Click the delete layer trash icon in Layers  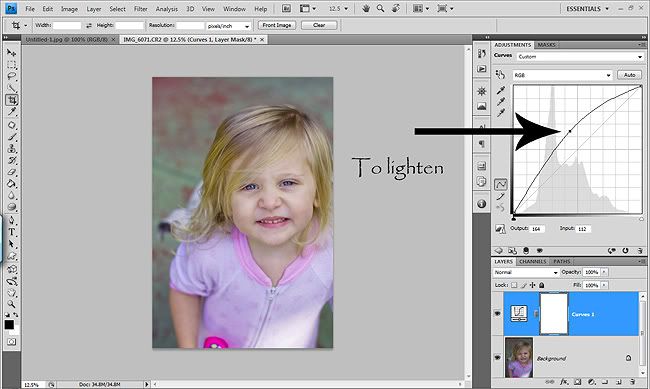pyautogui.click(x=633, y=382)
